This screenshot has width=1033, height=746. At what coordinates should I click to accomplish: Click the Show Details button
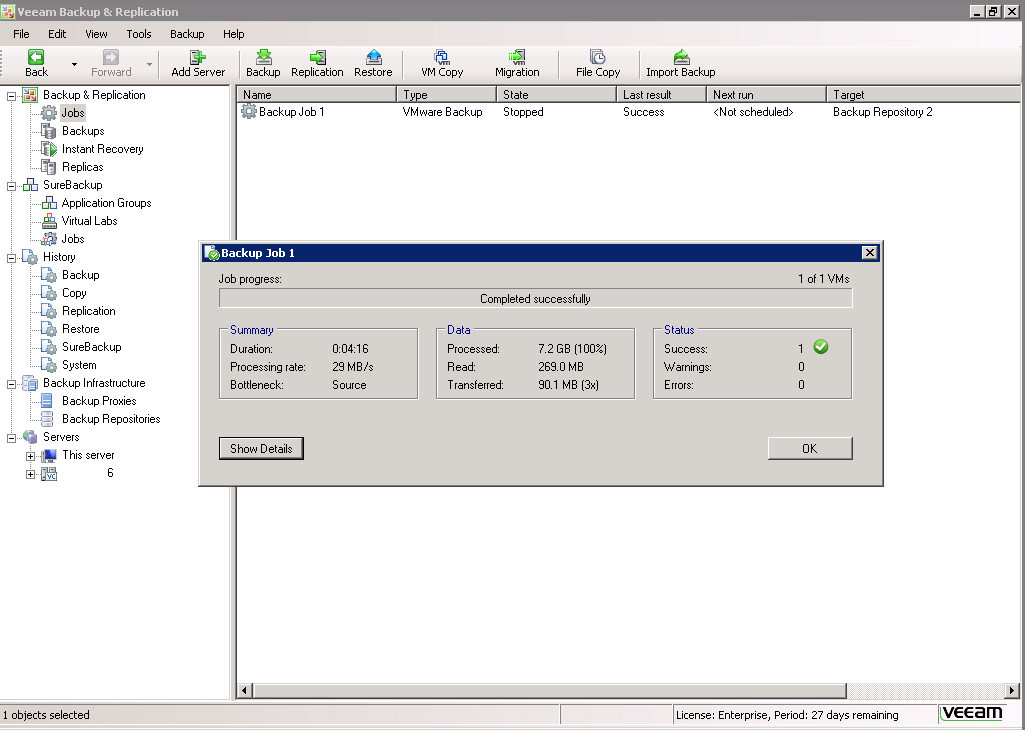pyautogui.click(x=261, y=449)
